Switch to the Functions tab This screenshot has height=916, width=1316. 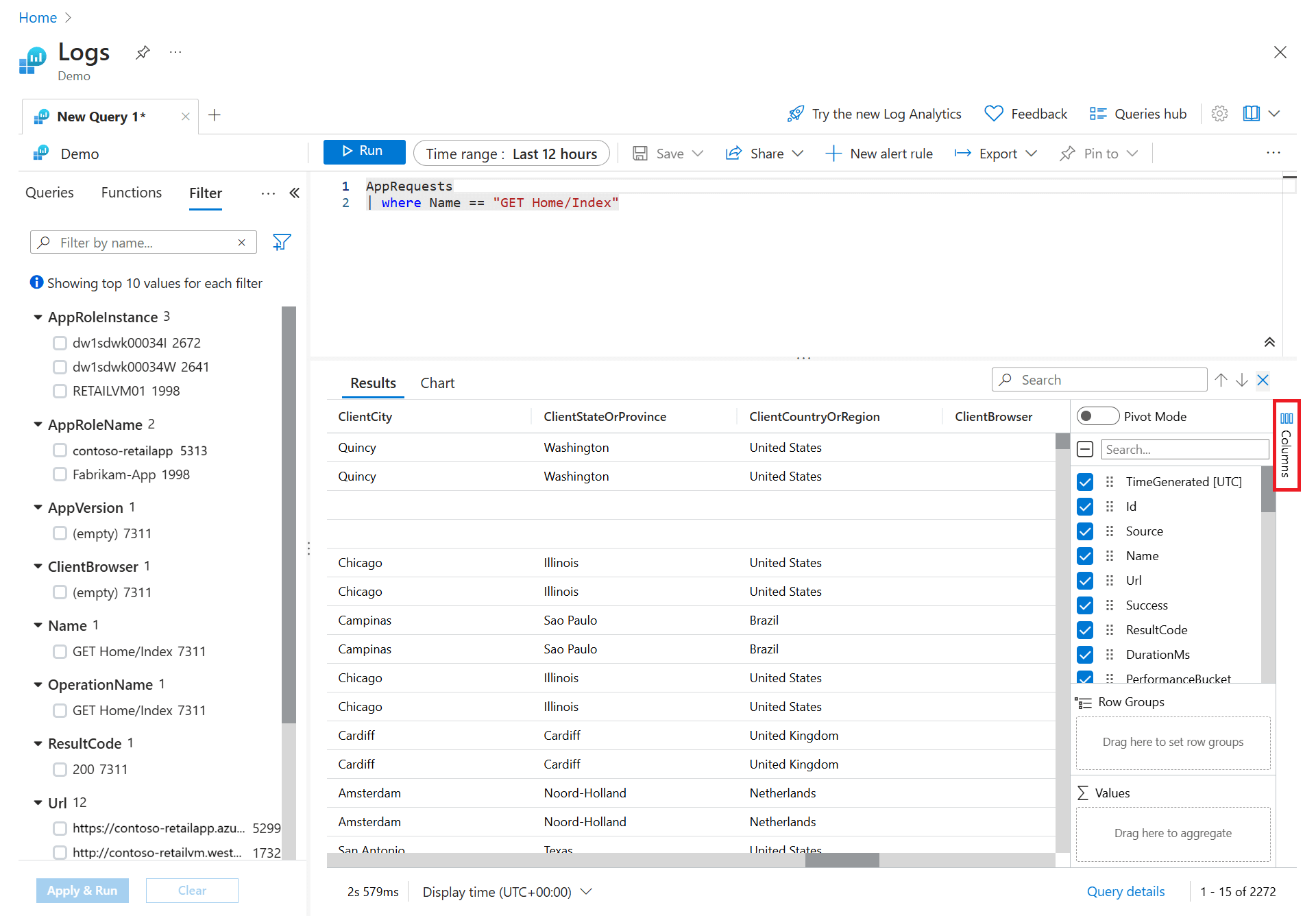(x=131, y=193)
